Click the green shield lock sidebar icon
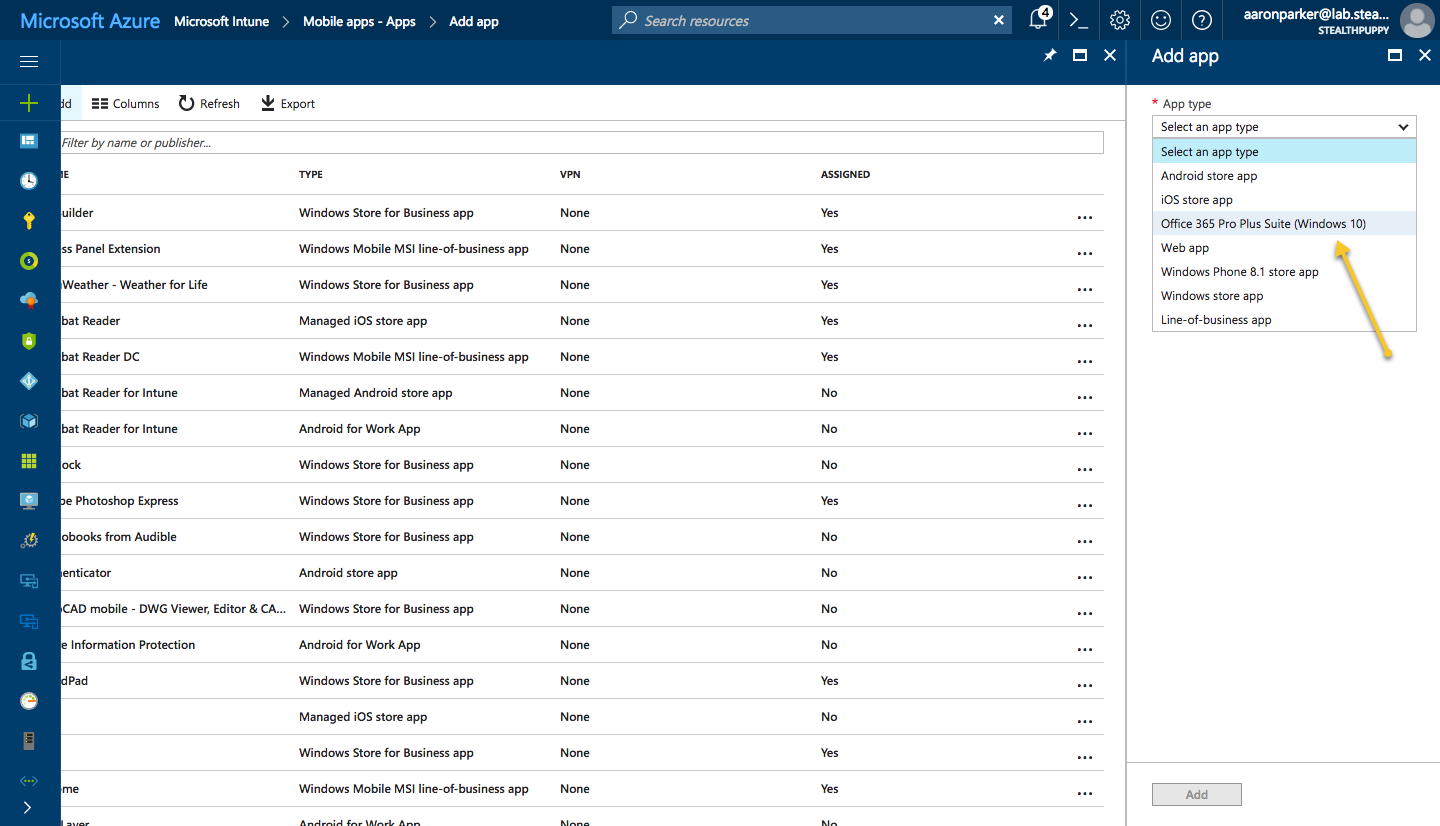 (x=29, y=340)
